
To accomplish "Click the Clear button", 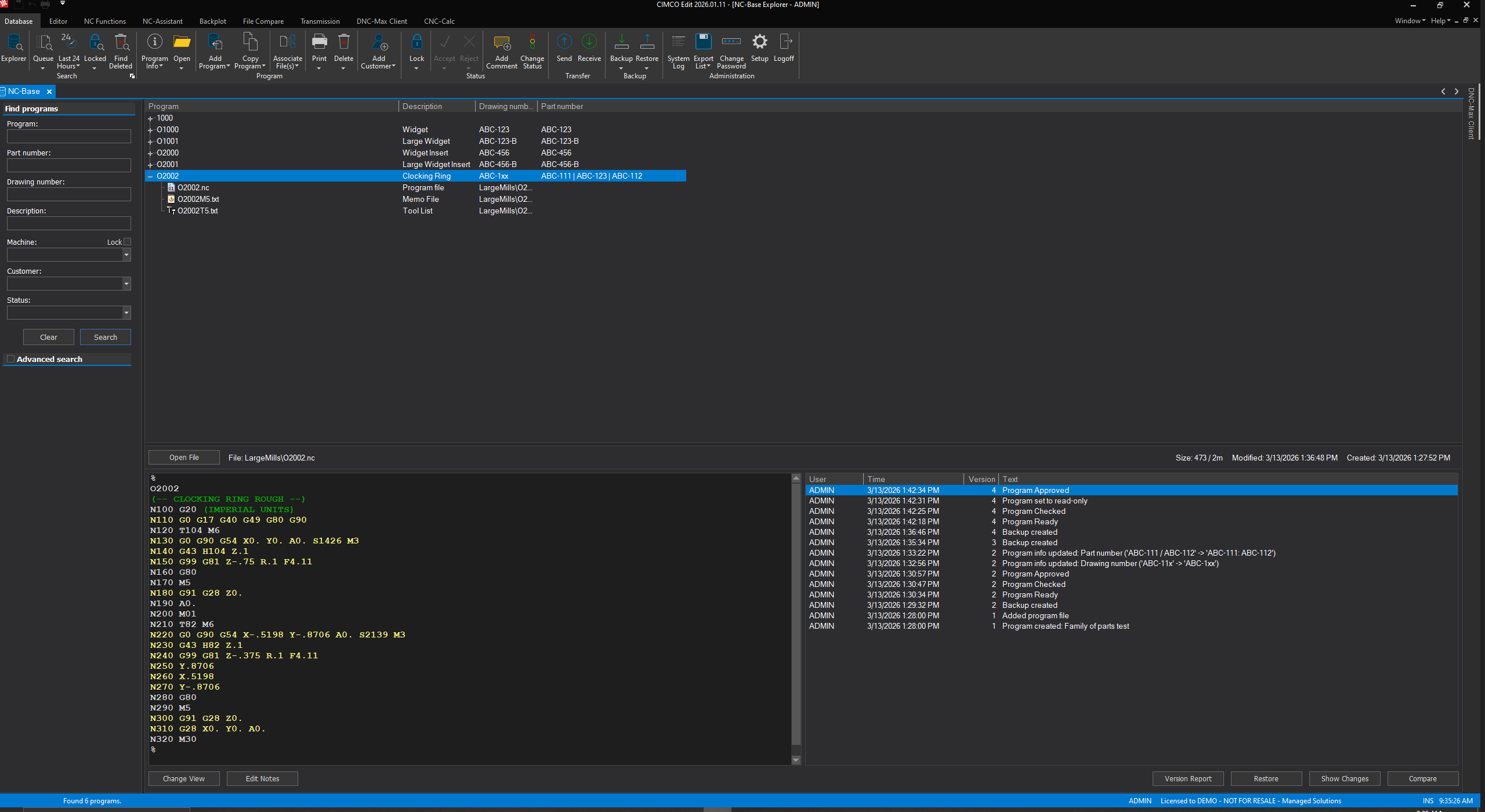I will coord(49,337).
